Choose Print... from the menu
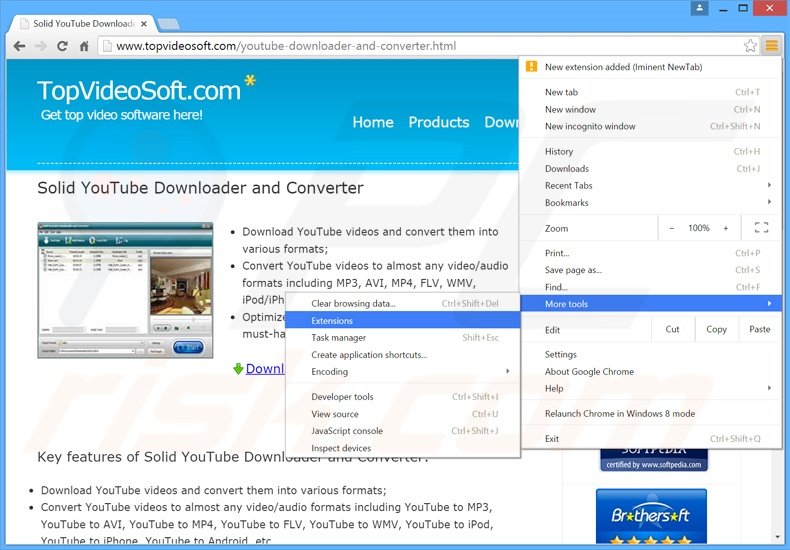 pyautogui.click(x=651, y=253)
